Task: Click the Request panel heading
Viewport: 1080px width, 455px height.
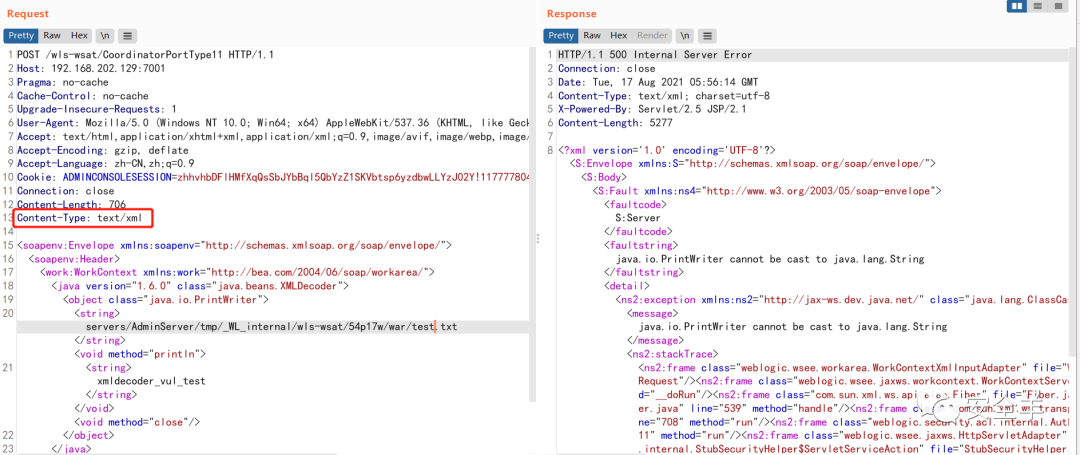Action: tap(28, 14)
